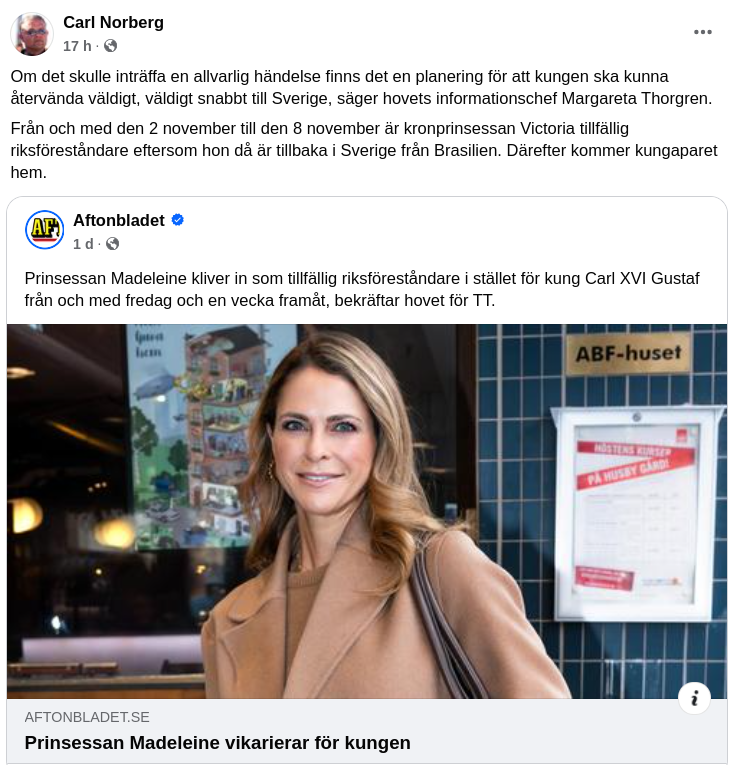The width and height of the screenshot is (732, 765).
Task: Open the Aftonbladet page name link
Action: (x=119, y=221)
